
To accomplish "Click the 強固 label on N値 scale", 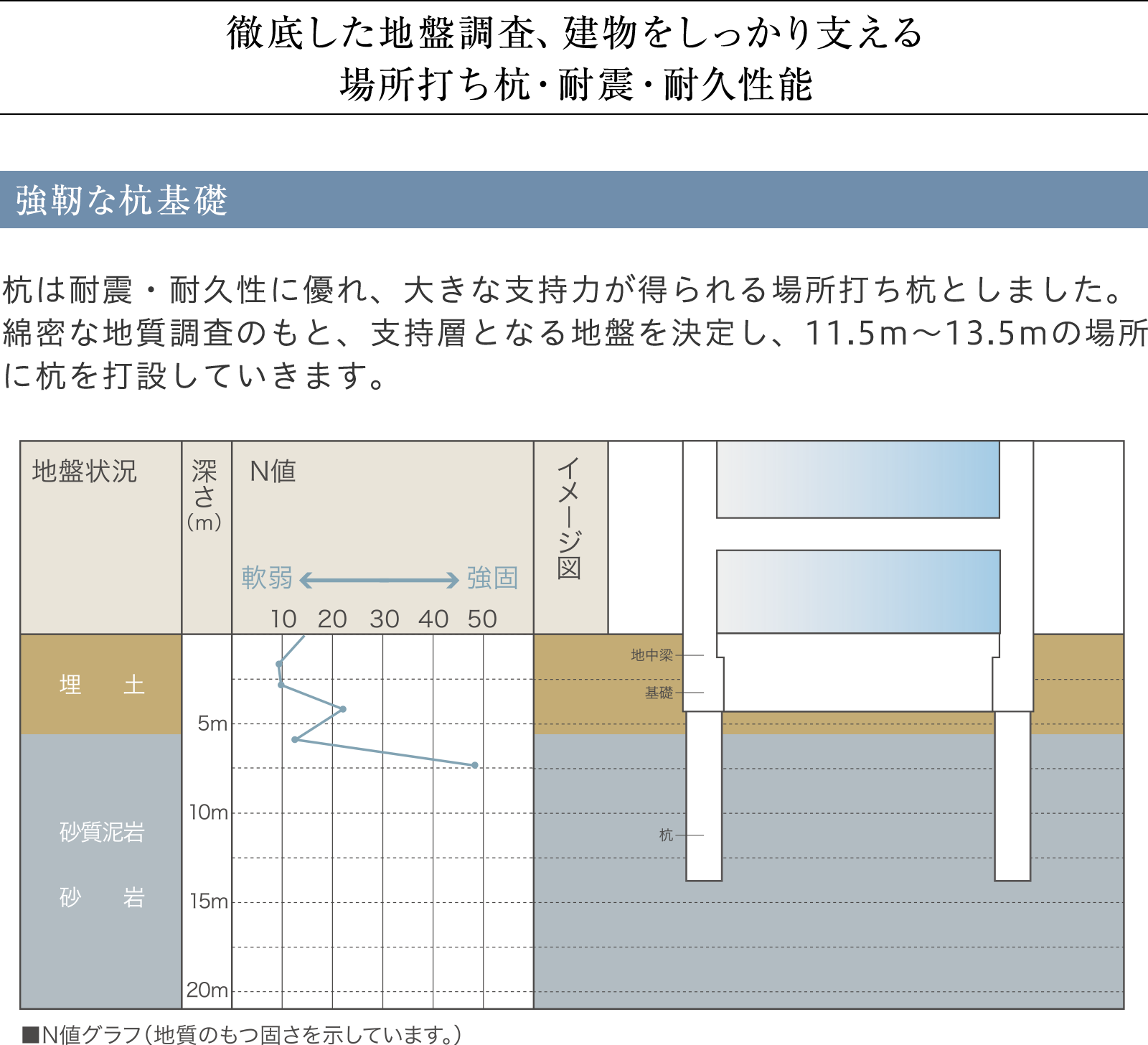I will coord(492,578).
